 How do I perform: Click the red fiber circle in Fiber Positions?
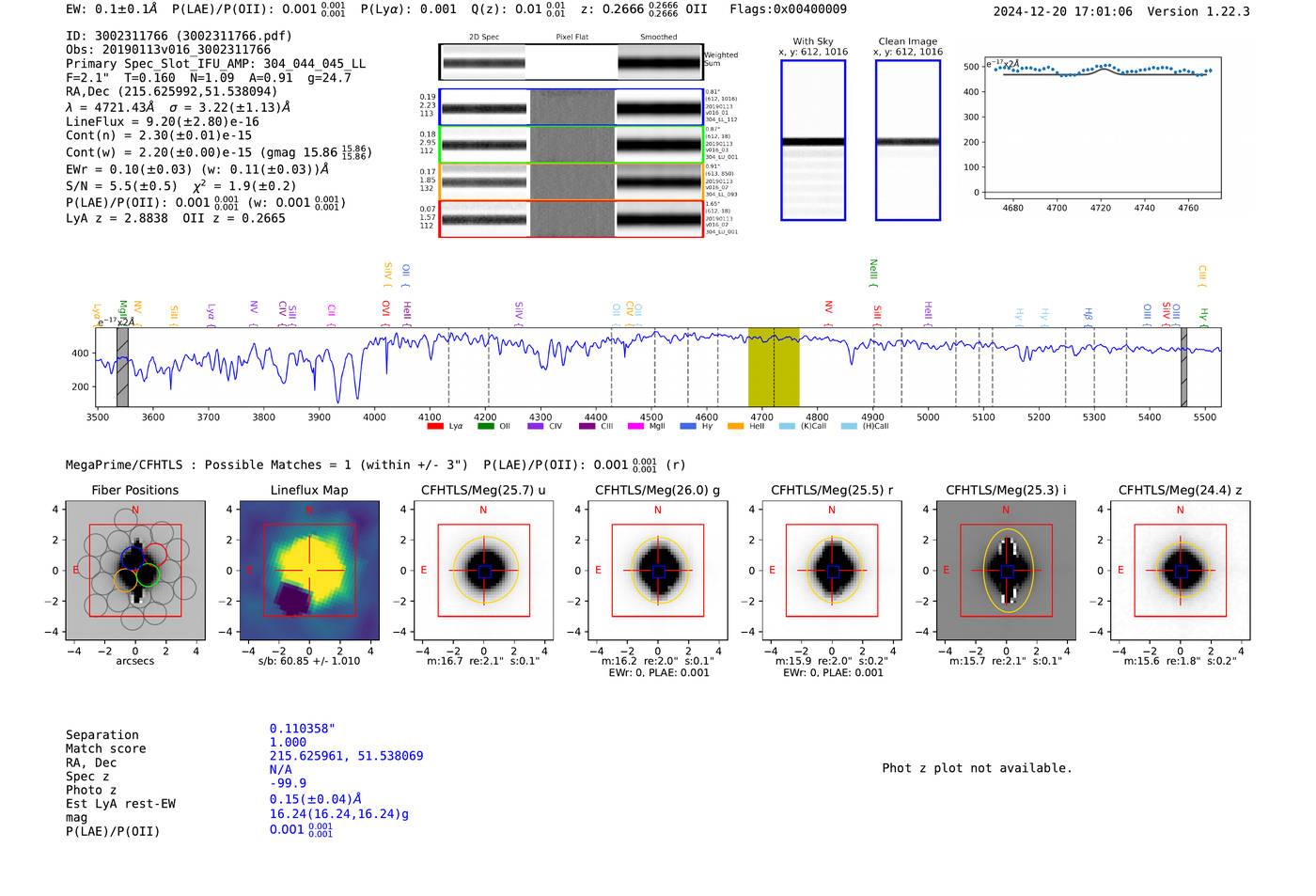click(x=156, y=555)
